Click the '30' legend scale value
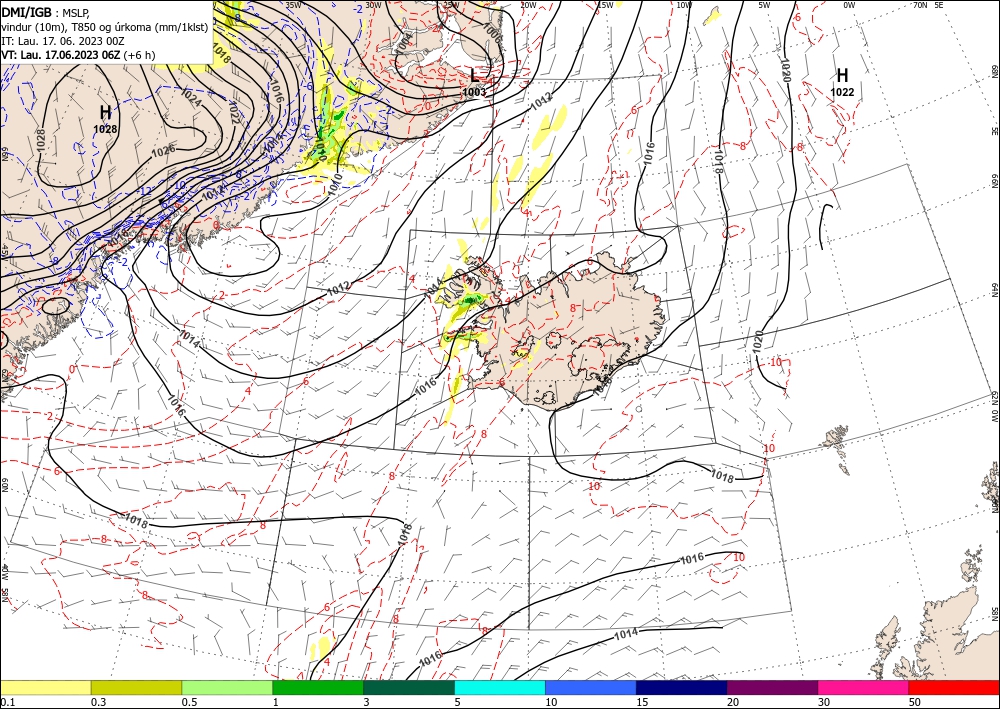The image size is (1000, 709). point(825,702)
